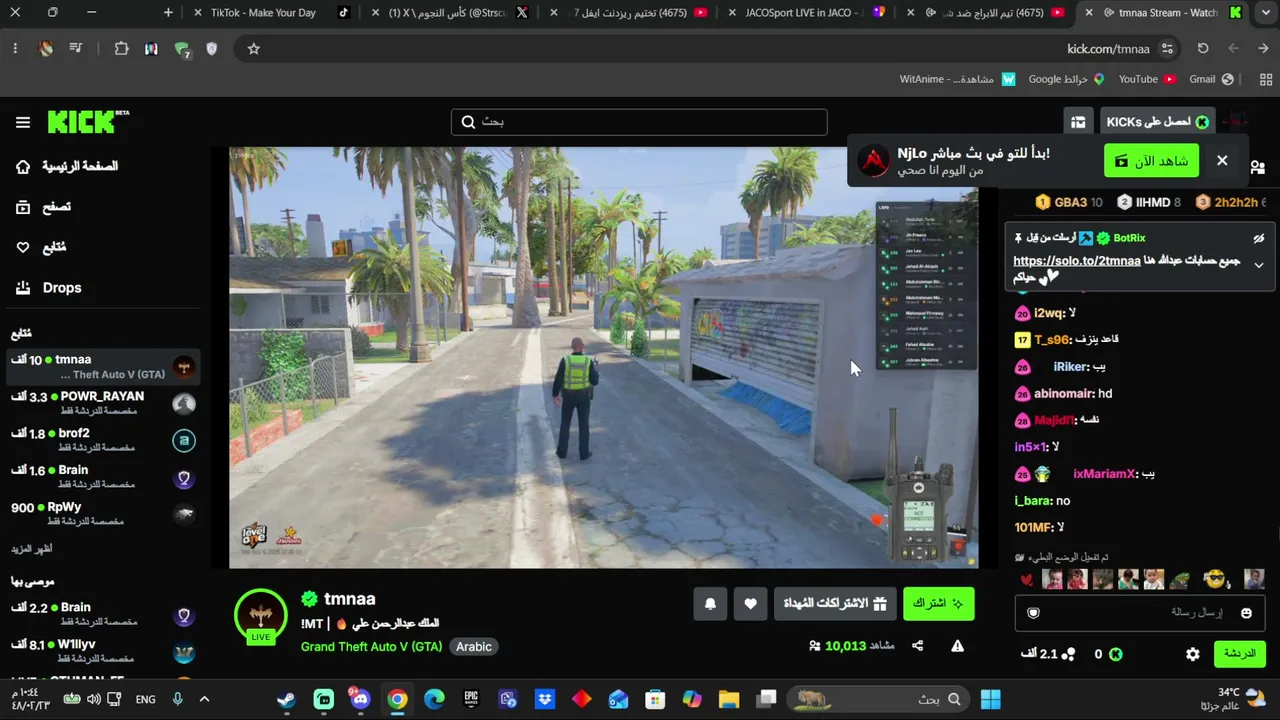The image size is (1280, 720).
Task: Open the Kick hamburger sidebar menu
Action: [23, 122]
